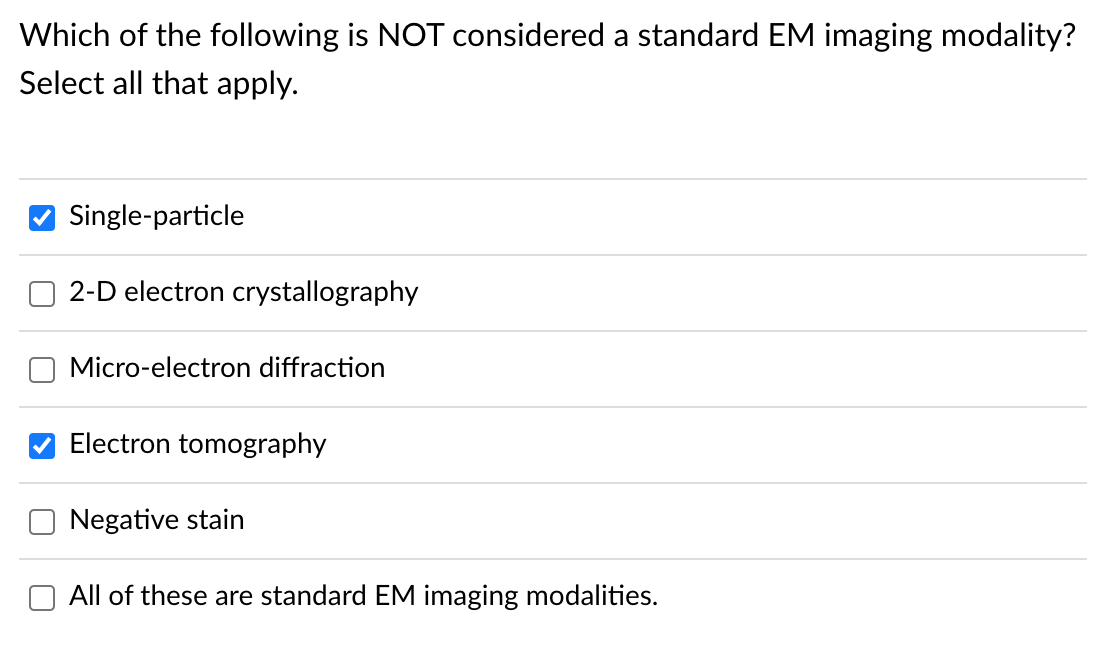1094x657 pixels.
Task: Click 'All of these are standard EM imaging modalities' text
Action: coord(363,596)
